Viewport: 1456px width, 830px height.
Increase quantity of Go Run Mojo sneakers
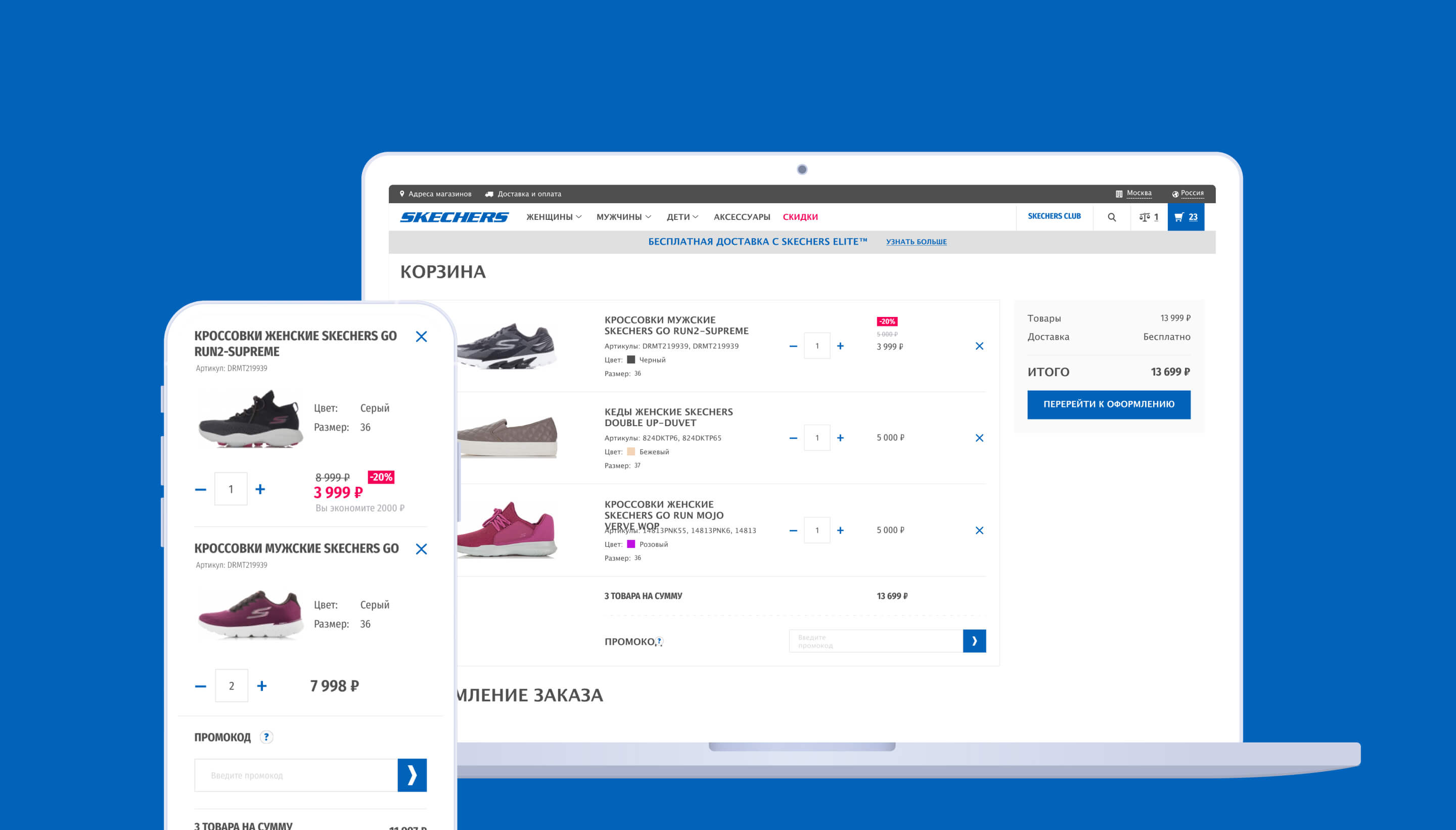[x=840, y=530]
